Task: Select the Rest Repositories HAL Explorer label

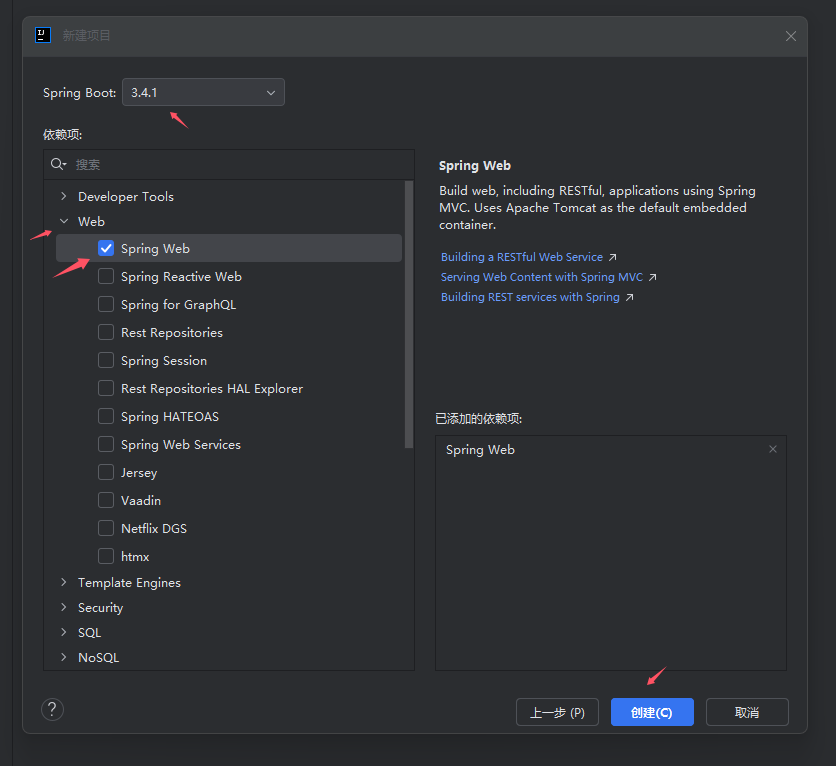Action: coord(212,389)
